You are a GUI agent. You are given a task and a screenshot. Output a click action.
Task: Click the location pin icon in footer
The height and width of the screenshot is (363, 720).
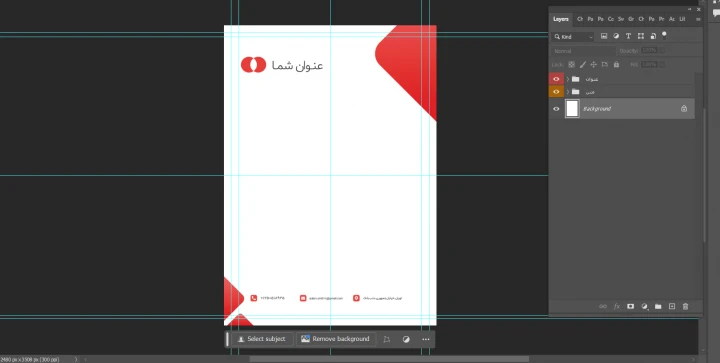pyautogui.click(x=356, y=298)
